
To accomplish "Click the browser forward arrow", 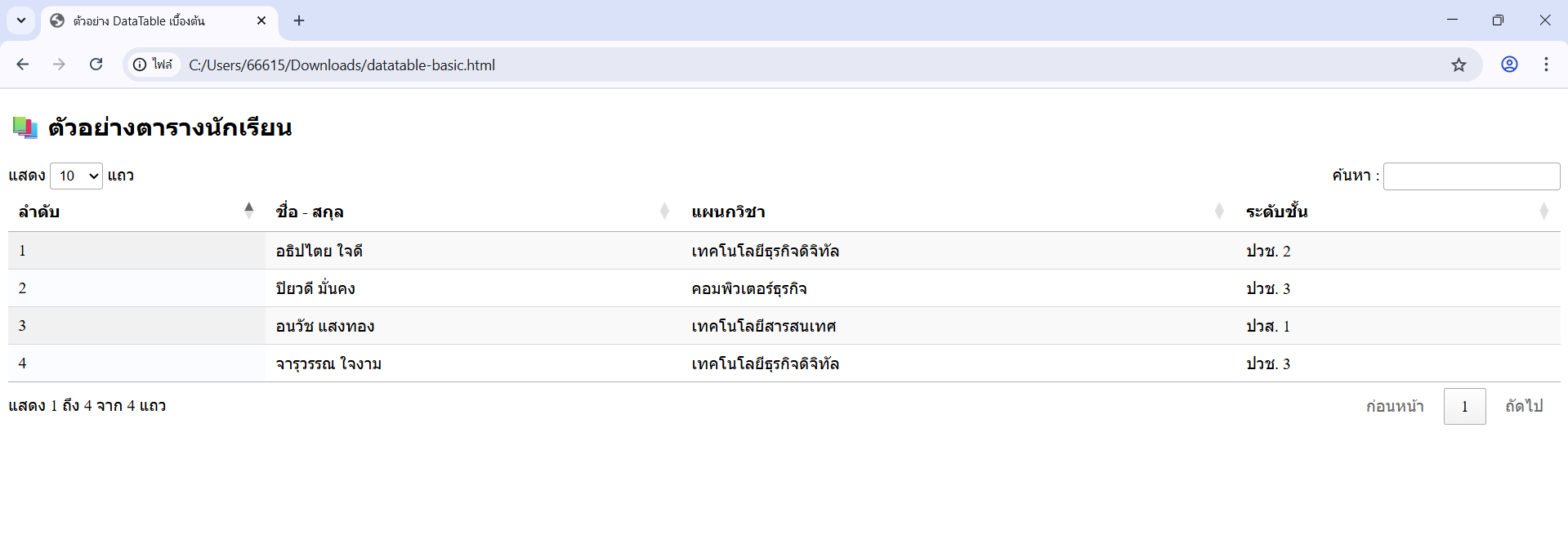I will (x=59, y=65).
